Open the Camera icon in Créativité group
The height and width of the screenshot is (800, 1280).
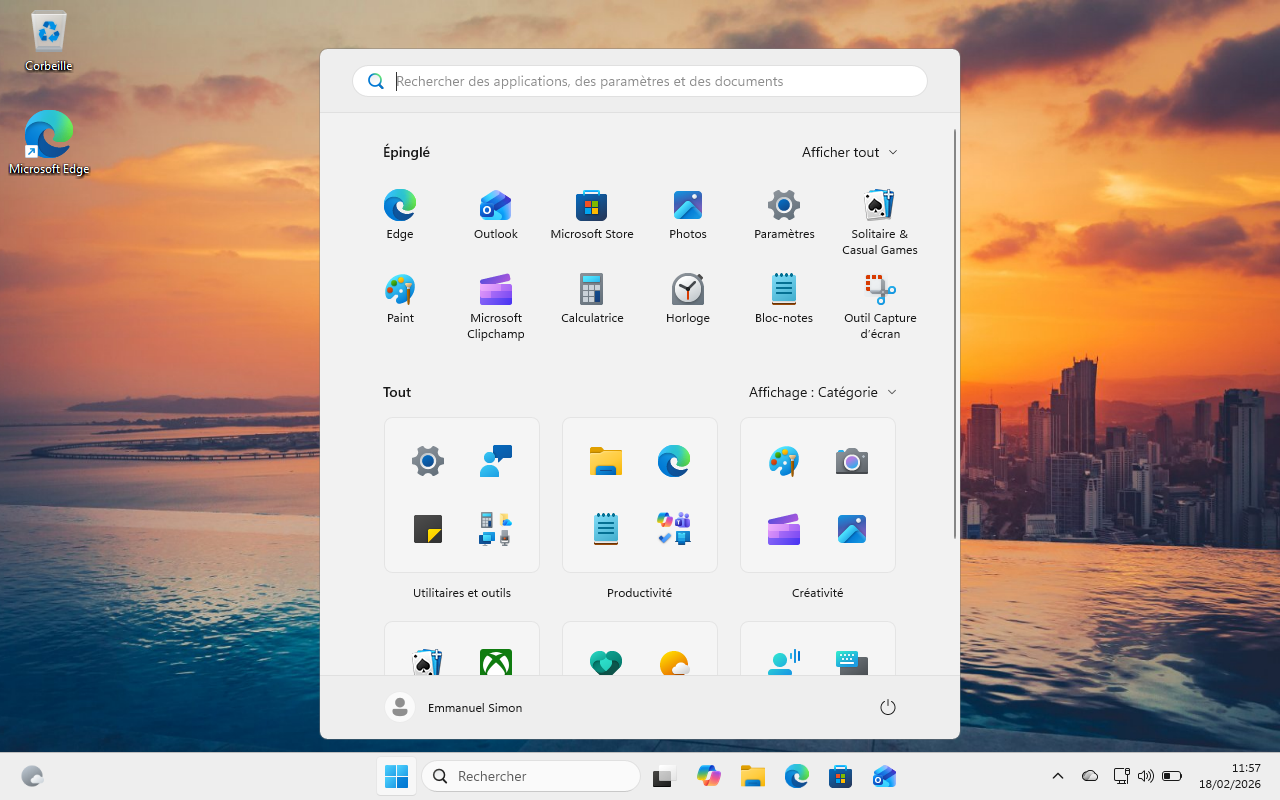coord(852,461)
